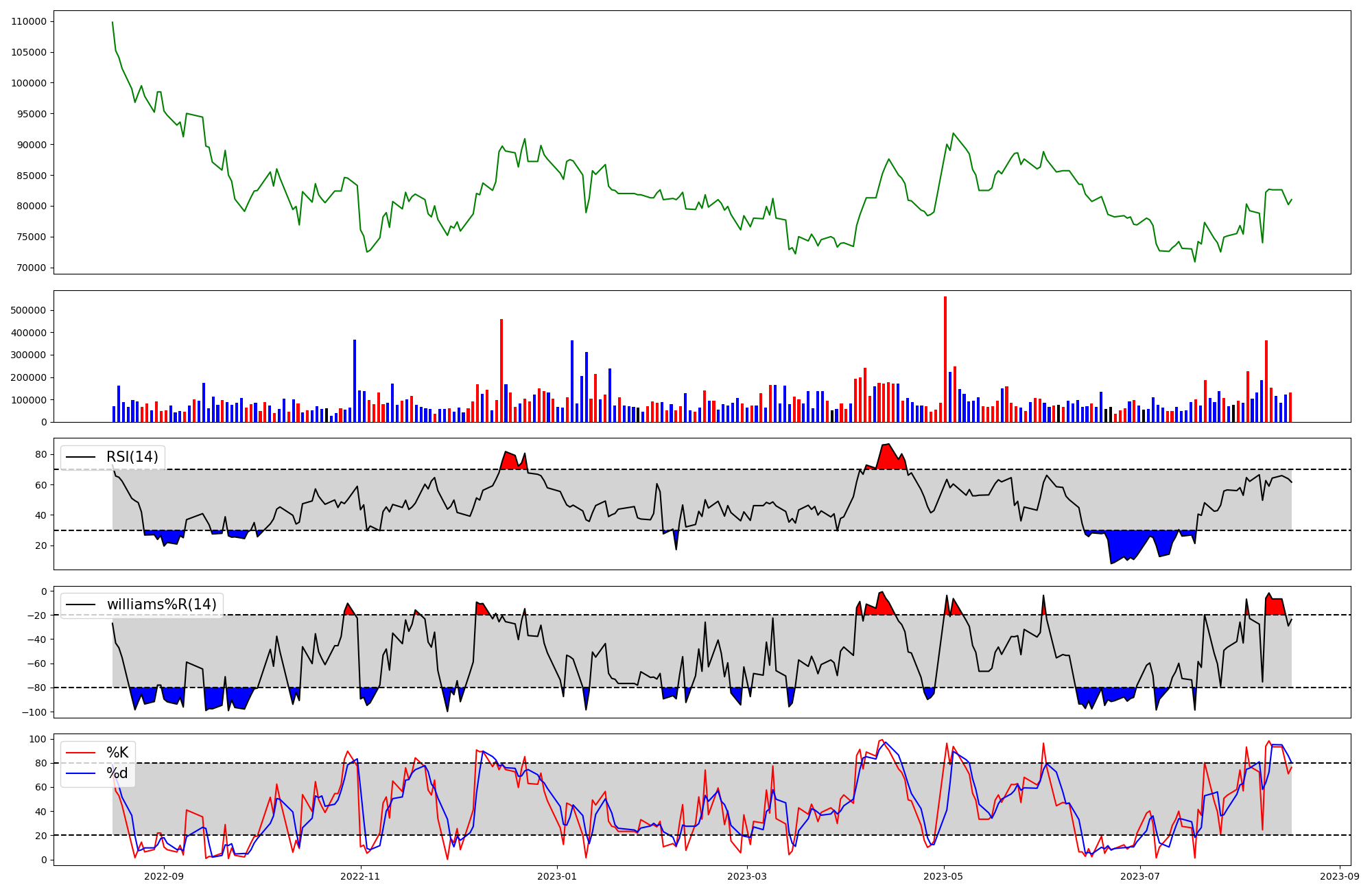Click the williams%R(14) legend label
Screen dimensions: 1372x892
[161, 605]
